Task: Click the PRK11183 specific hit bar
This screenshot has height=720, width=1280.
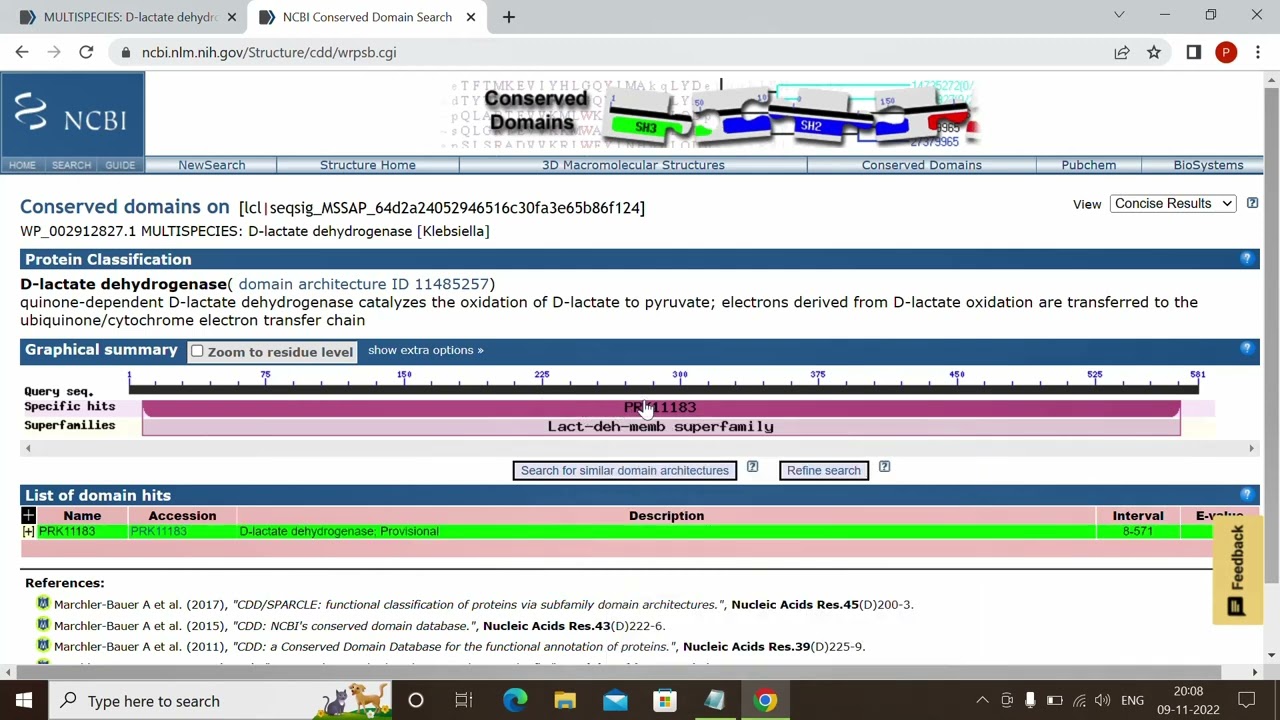Action: (x=661, y=407)
